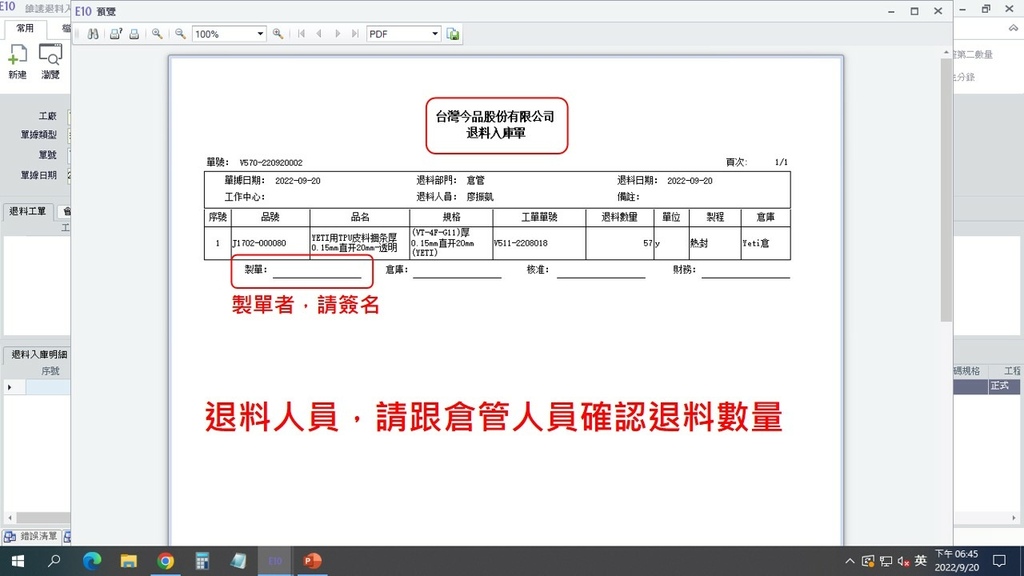Go to last page arrow
This screenshot has height=576, width=1024.
point(355,34)
